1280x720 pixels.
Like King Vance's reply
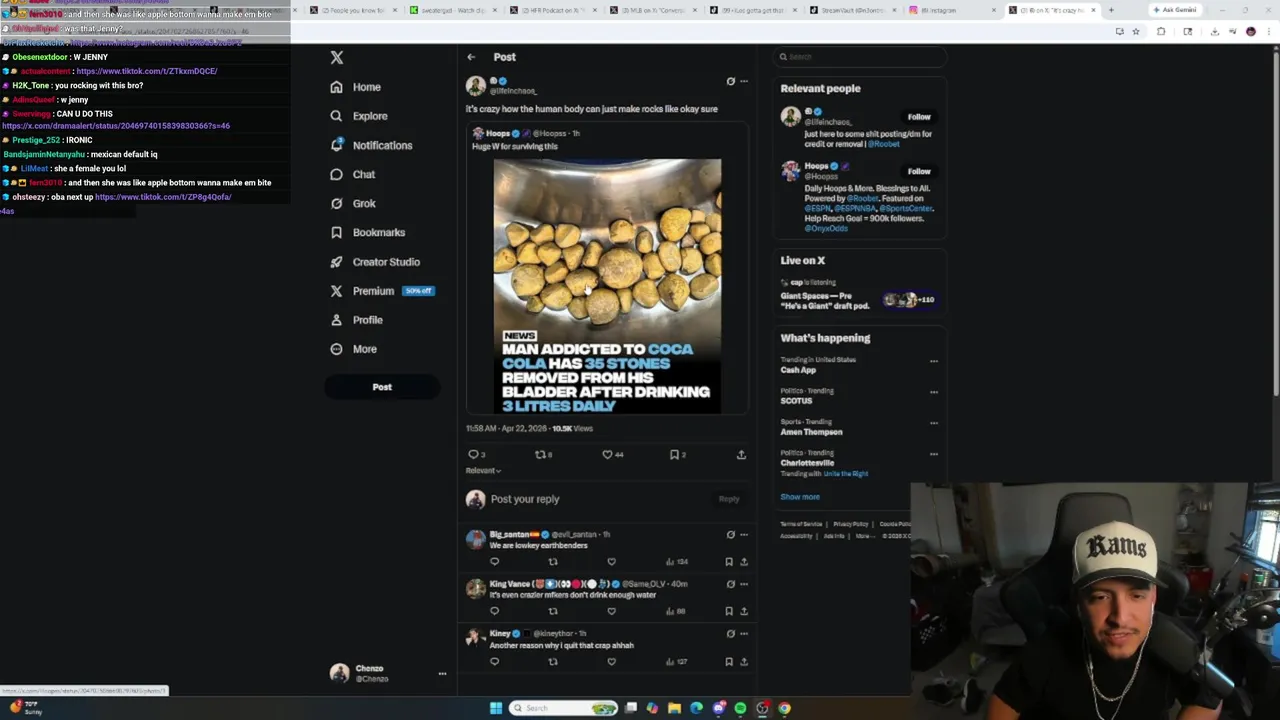click(611, 611)
